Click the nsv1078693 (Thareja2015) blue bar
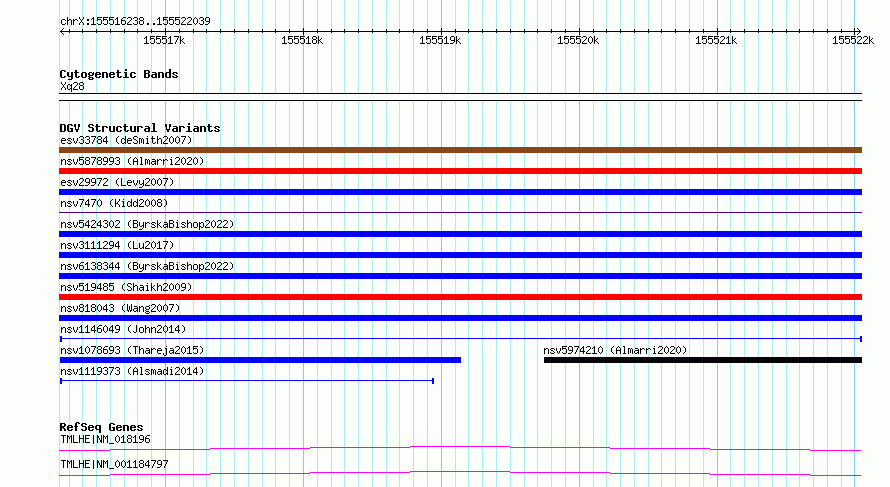The image size is (890, 487). pyautogui.click(x=260, y=360)
